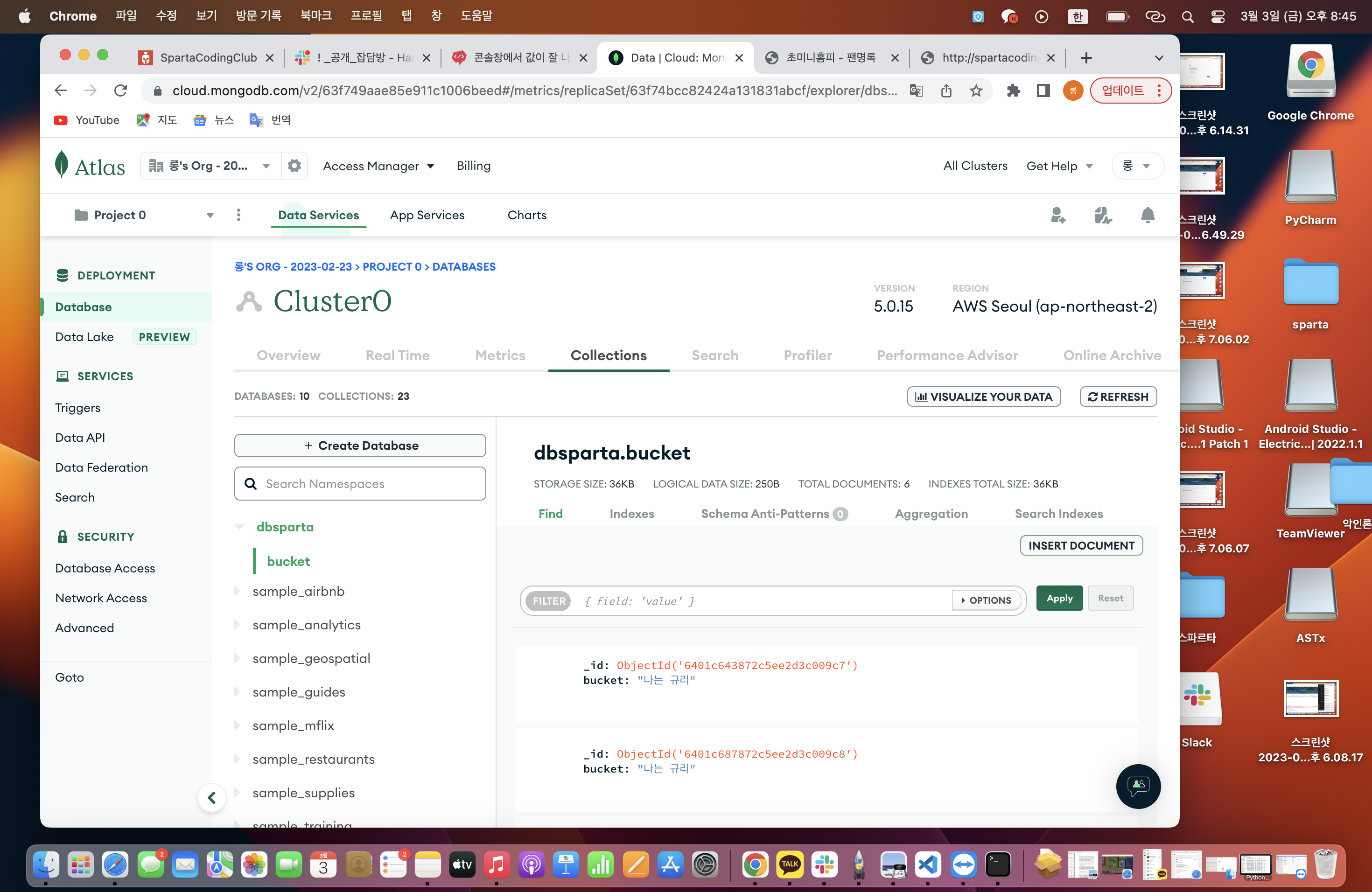The image size is (1372, 892).
Task: Open All Clusters link
Action: [975, 166]
